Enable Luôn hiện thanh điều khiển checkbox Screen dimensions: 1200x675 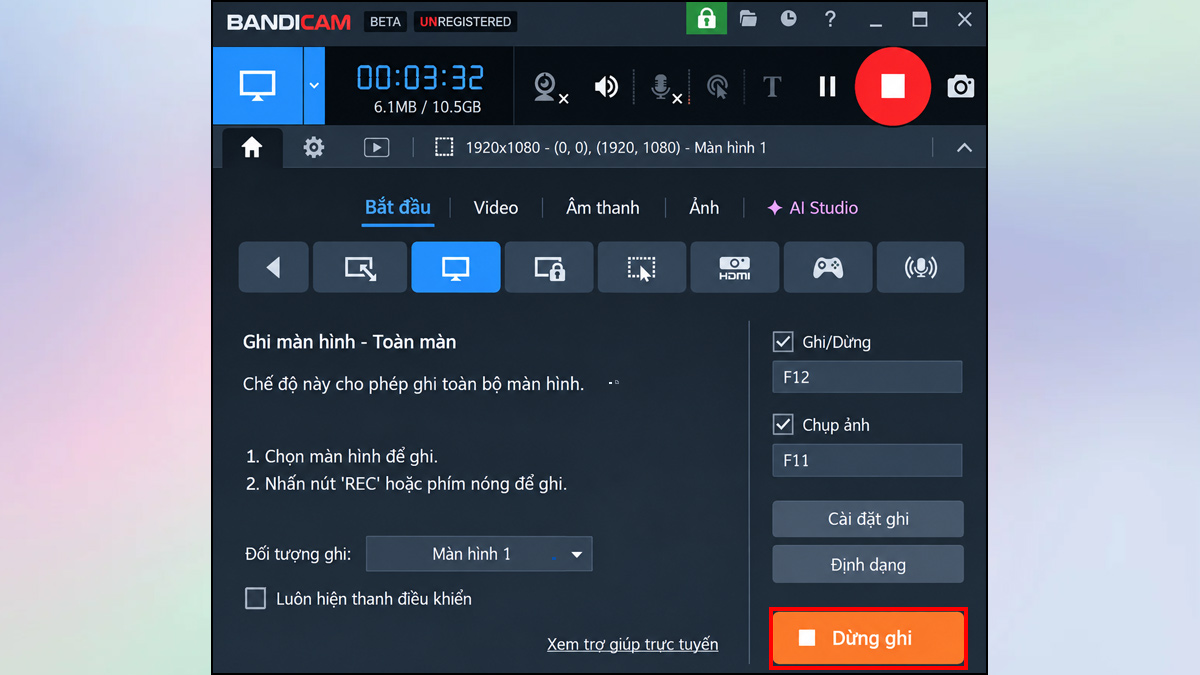[255, 599]
